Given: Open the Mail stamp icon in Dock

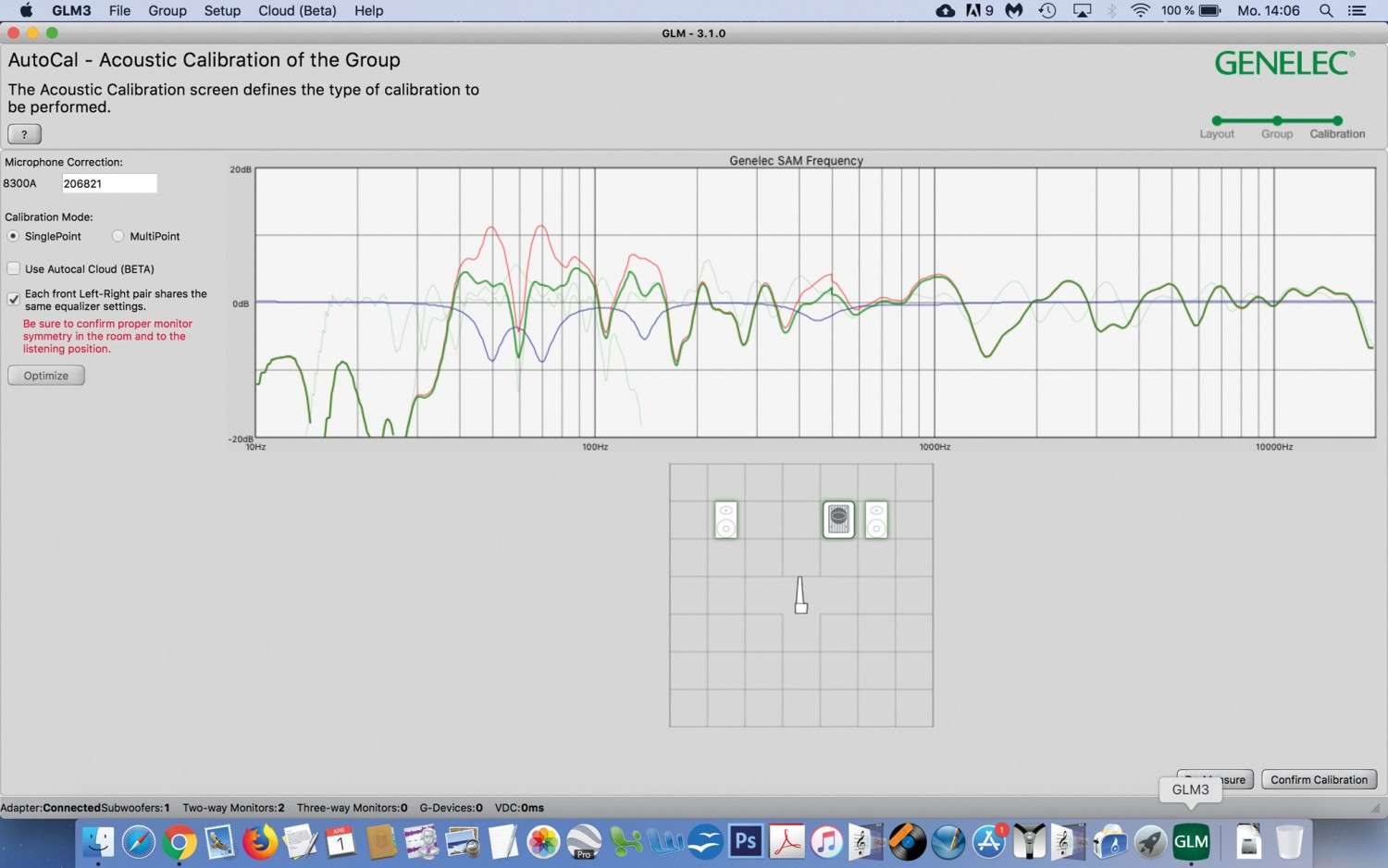Looking at the screenshot, I should pyautogui.click(x=219, y=841).
